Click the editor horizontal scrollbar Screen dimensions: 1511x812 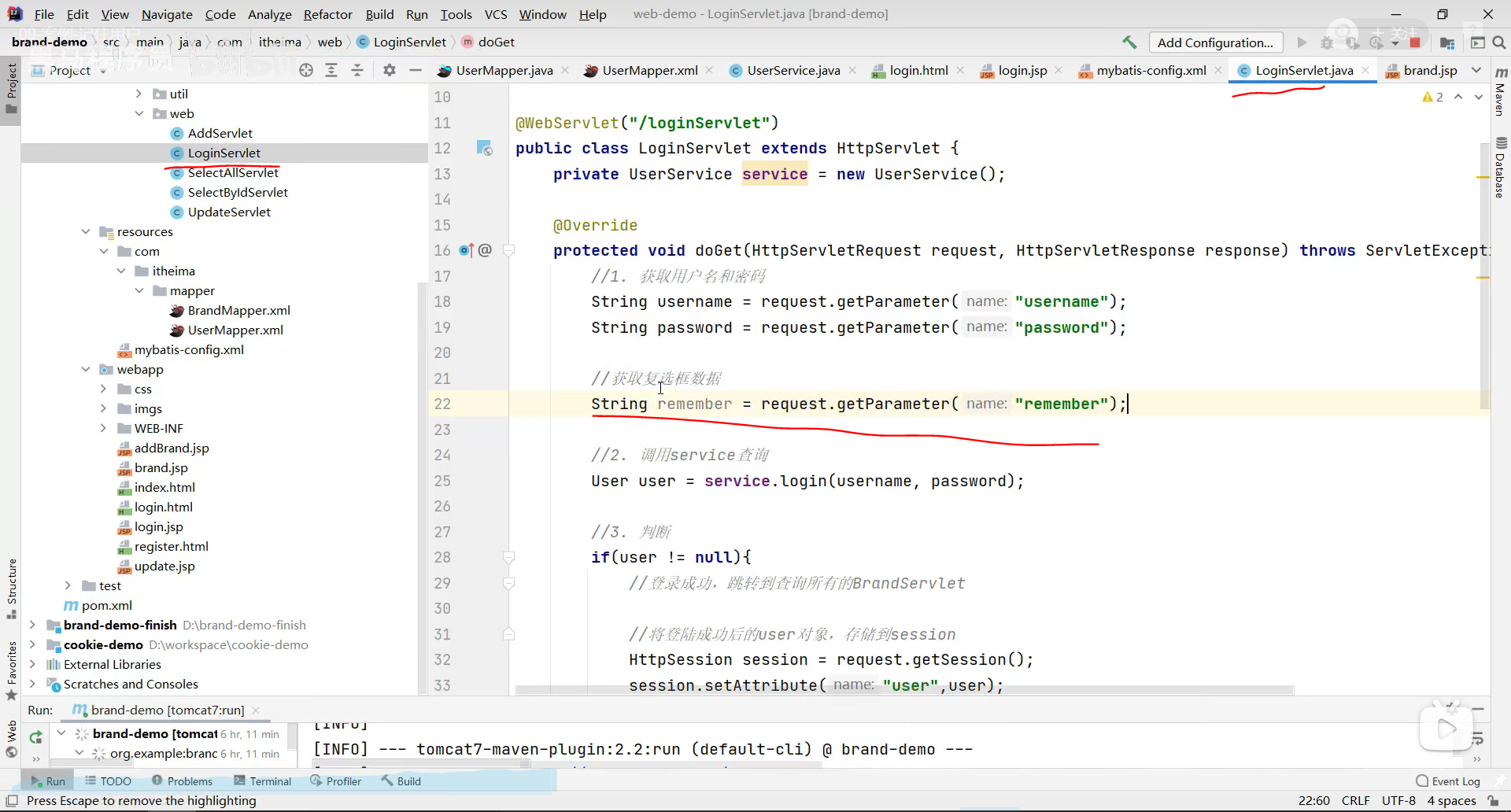tap(904, 690)
